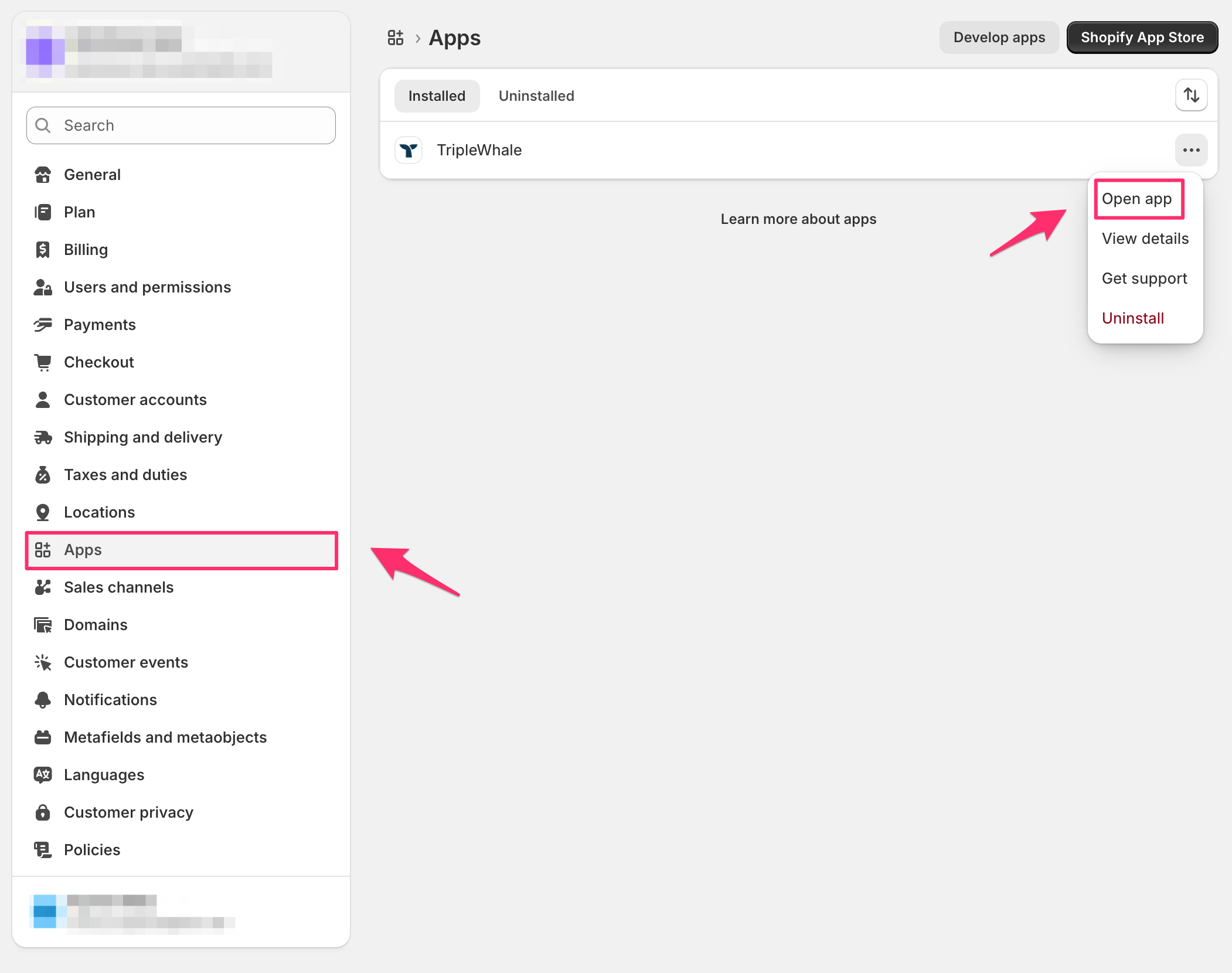Click the TripleWhale three-dot menu button

pos(1191,150)
